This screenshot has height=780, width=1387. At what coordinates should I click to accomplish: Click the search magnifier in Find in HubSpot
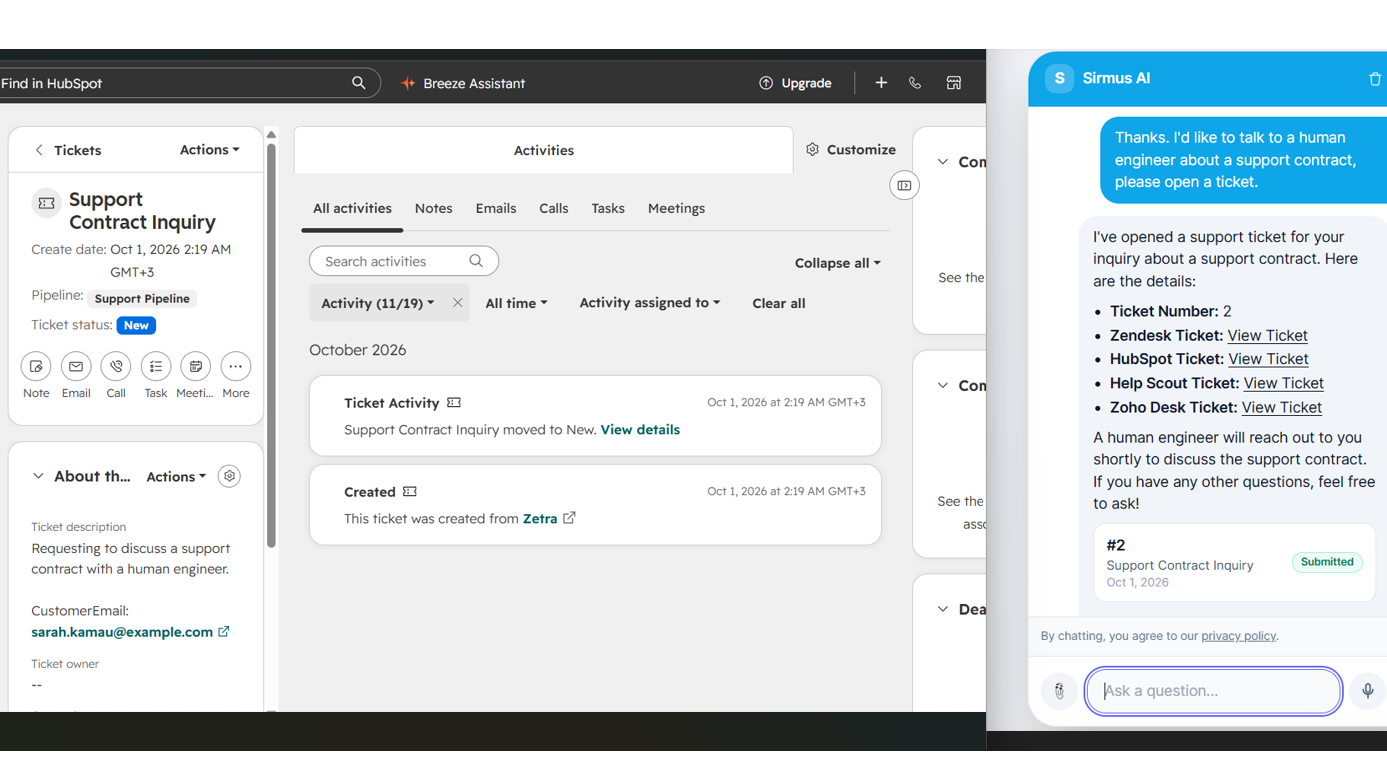358,83
